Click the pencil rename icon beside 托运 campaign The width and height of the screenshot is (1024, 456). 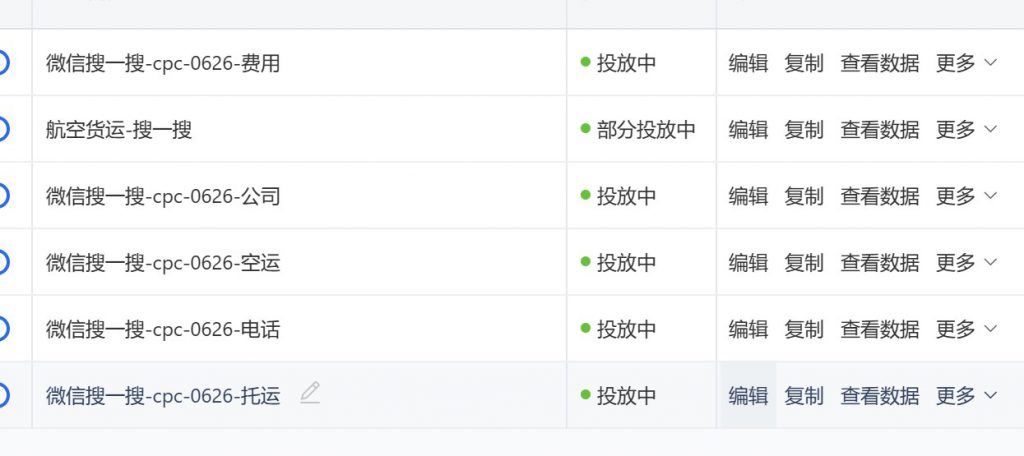(310, 393)
